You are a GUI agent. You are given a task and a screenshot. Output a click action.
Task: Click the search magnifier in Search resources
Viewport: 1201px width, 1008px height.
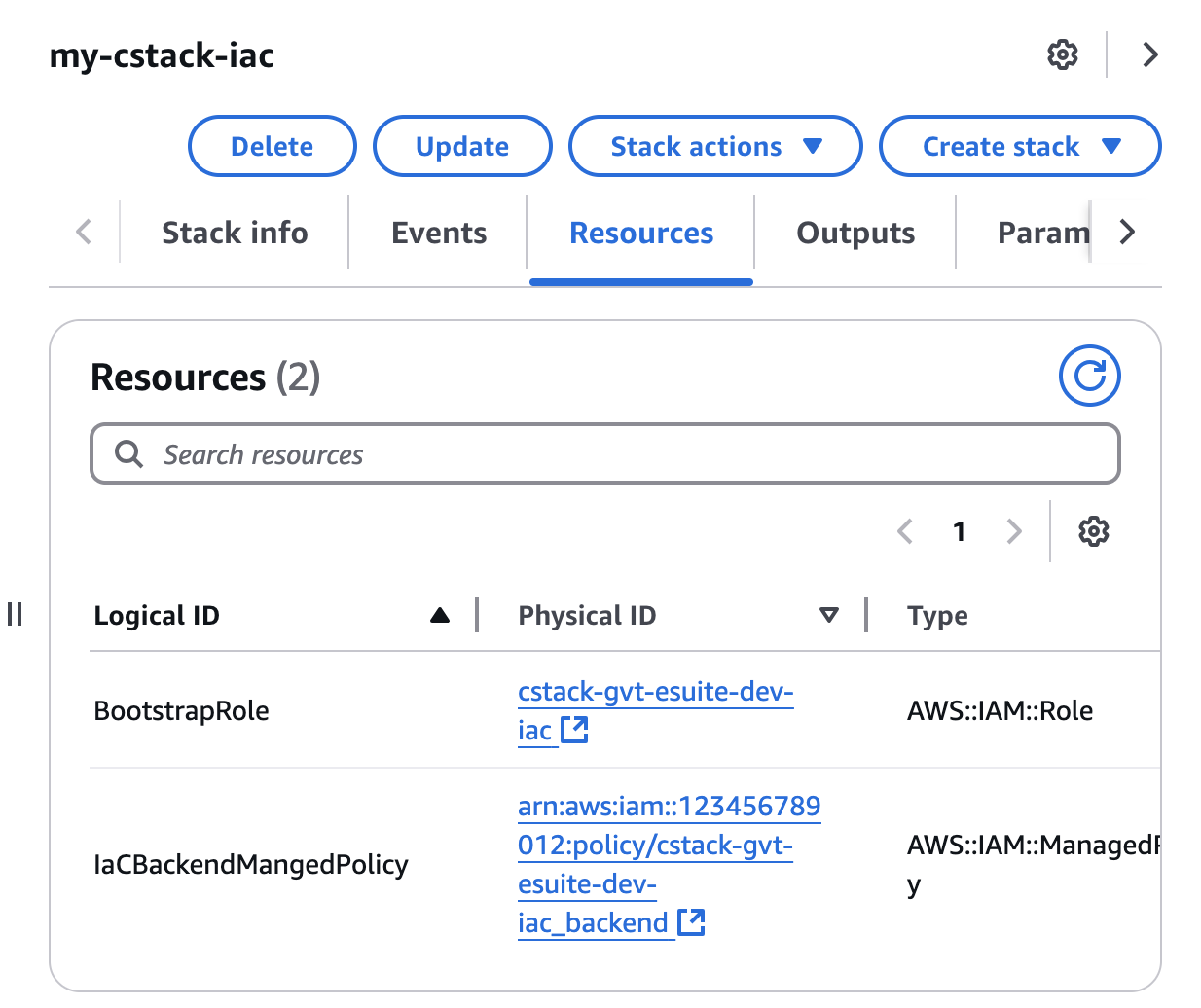point(128,453)
